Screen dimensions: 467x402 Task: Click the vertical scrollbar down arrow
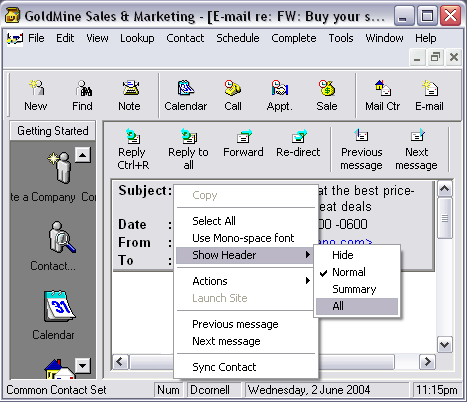tap(445, 344)
